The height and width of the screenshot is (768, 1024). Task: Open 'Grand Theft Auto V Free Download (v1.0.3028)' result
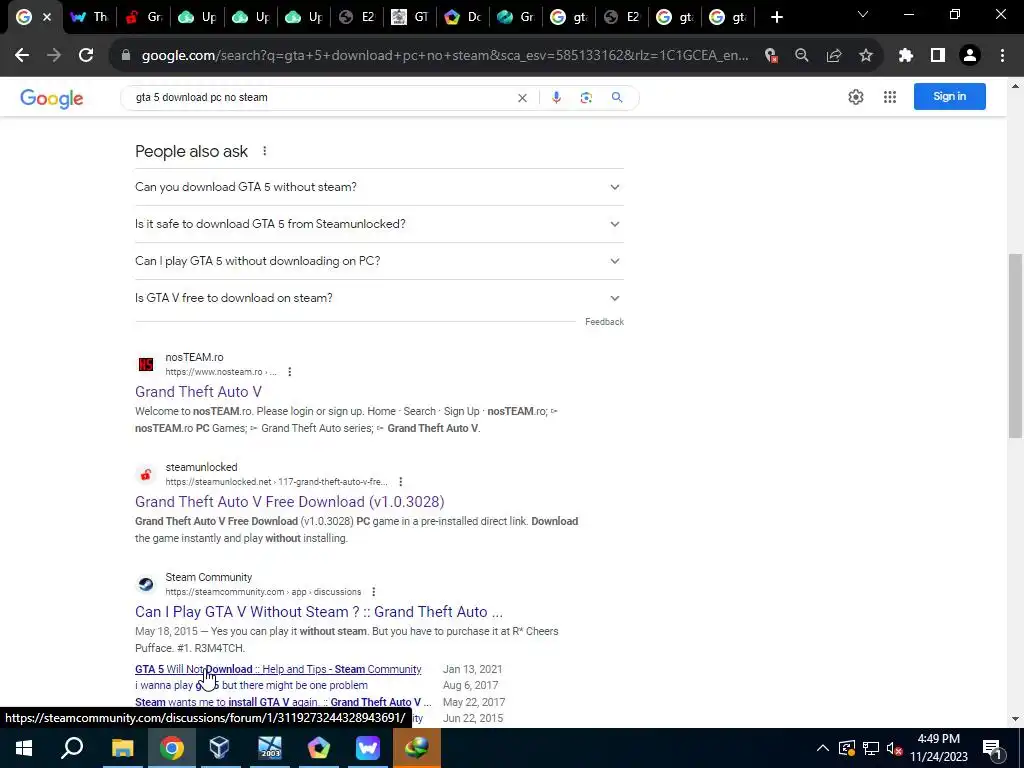click(289, 502)
